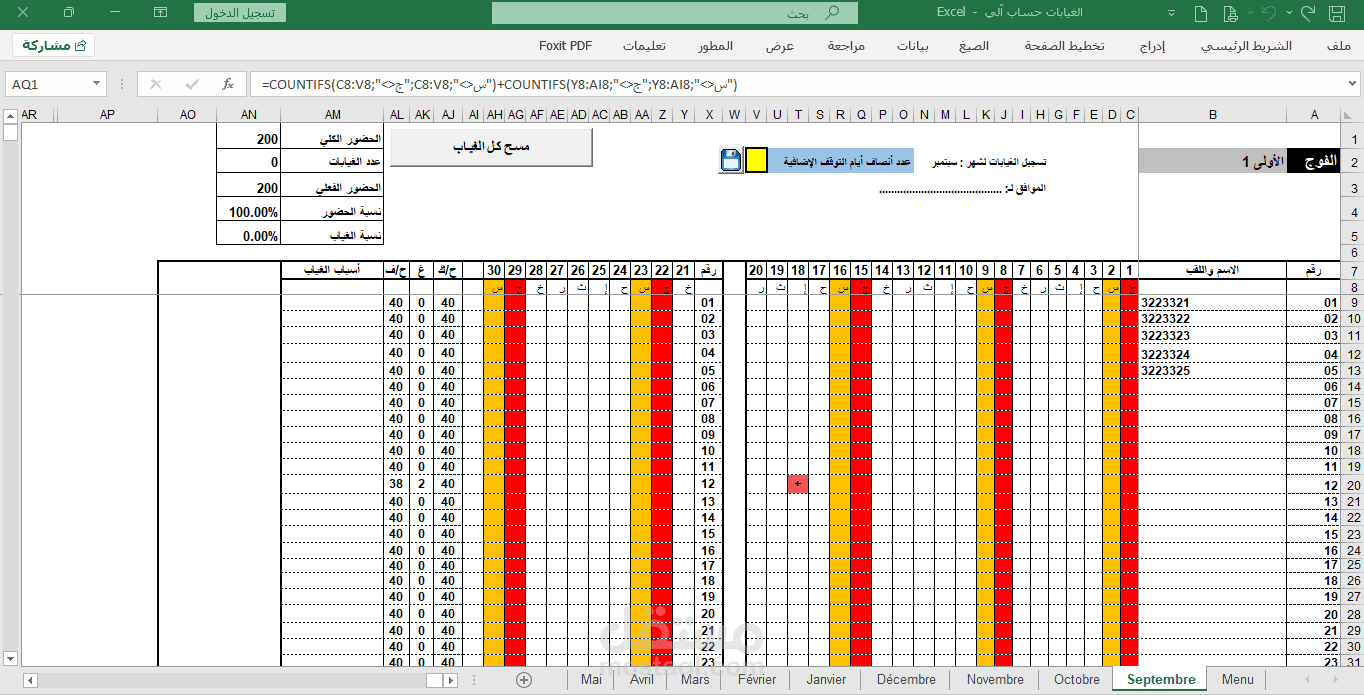Open the إدراج Insert tab

[x=1153, y=46]
